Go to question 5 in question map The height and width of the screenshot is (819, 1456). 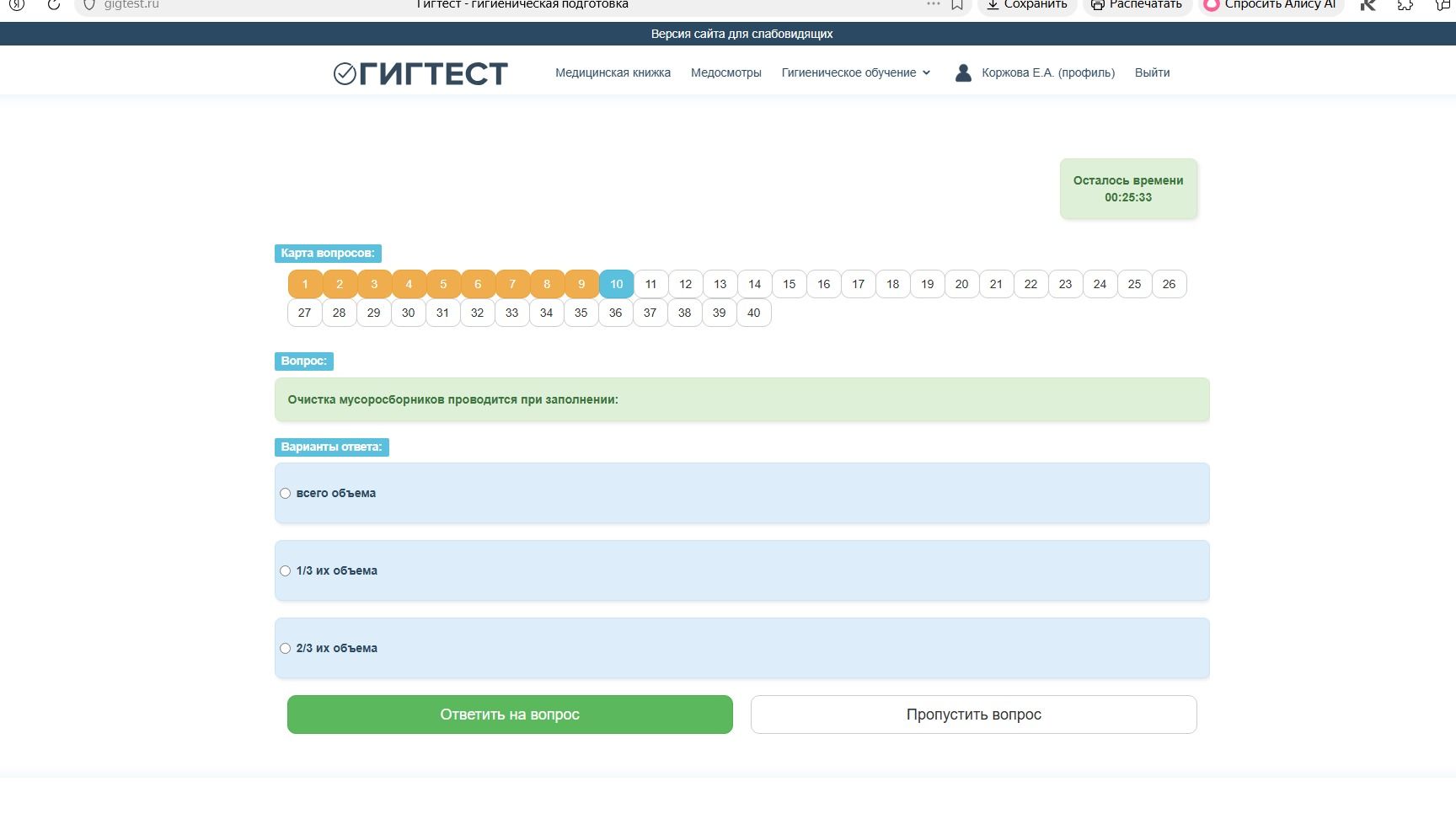[443, 284]
